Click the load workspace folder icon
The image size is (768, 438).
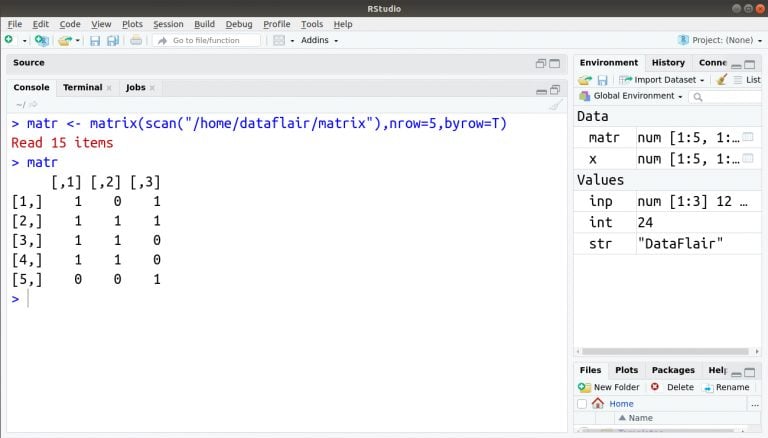pos(585,80)
